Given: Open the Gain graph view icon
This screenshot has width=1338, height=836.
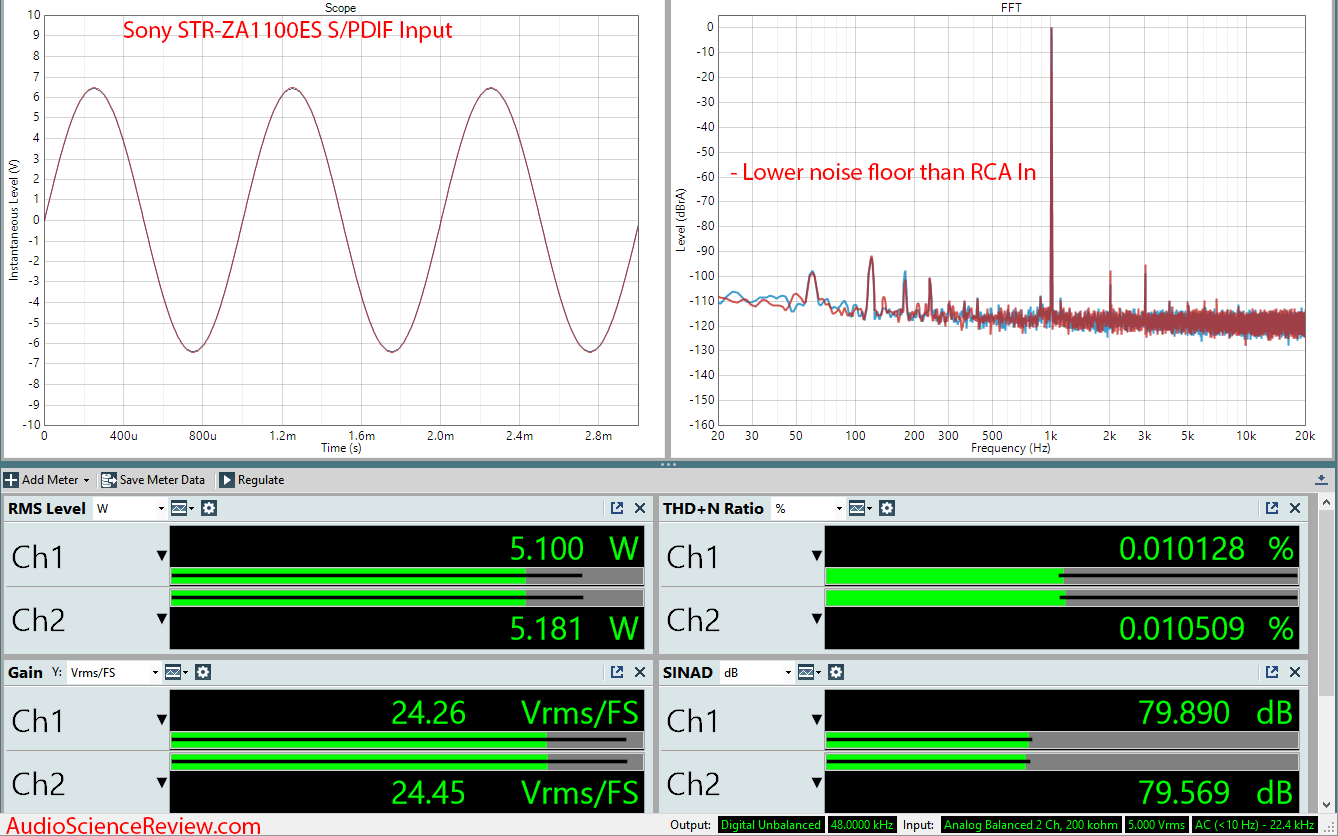Looking at the screenshot, I should coord(174,672).
